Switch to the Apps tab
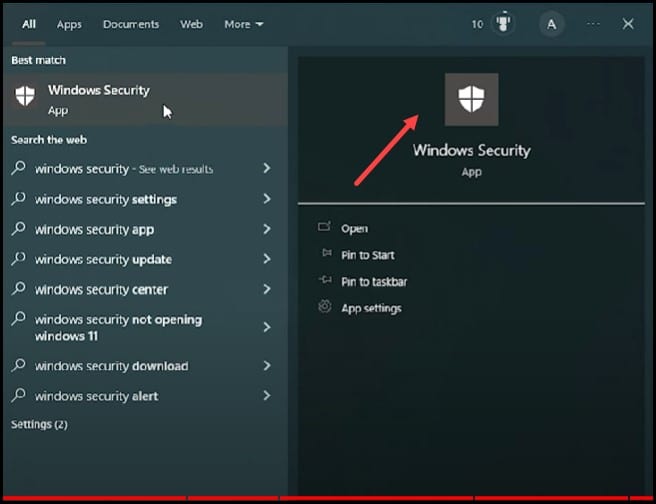The width and height of the screenshot is (656, 504). coord(69,25)
